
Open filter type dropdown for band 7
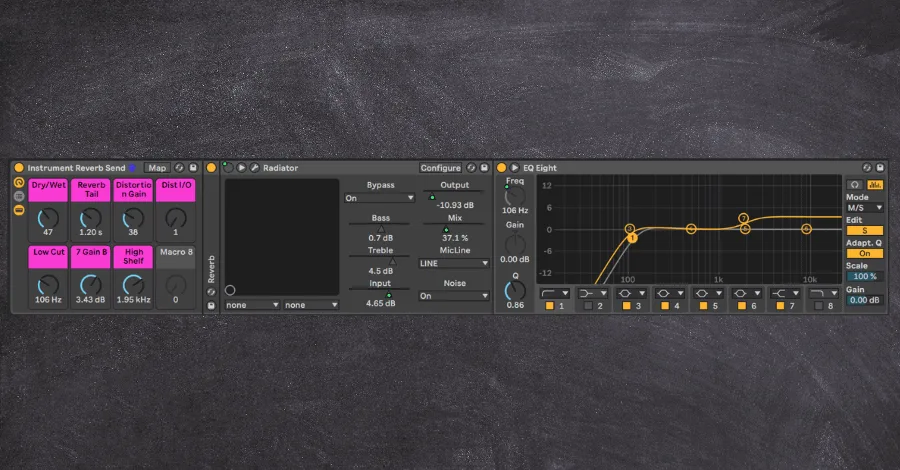click(785, 293)
